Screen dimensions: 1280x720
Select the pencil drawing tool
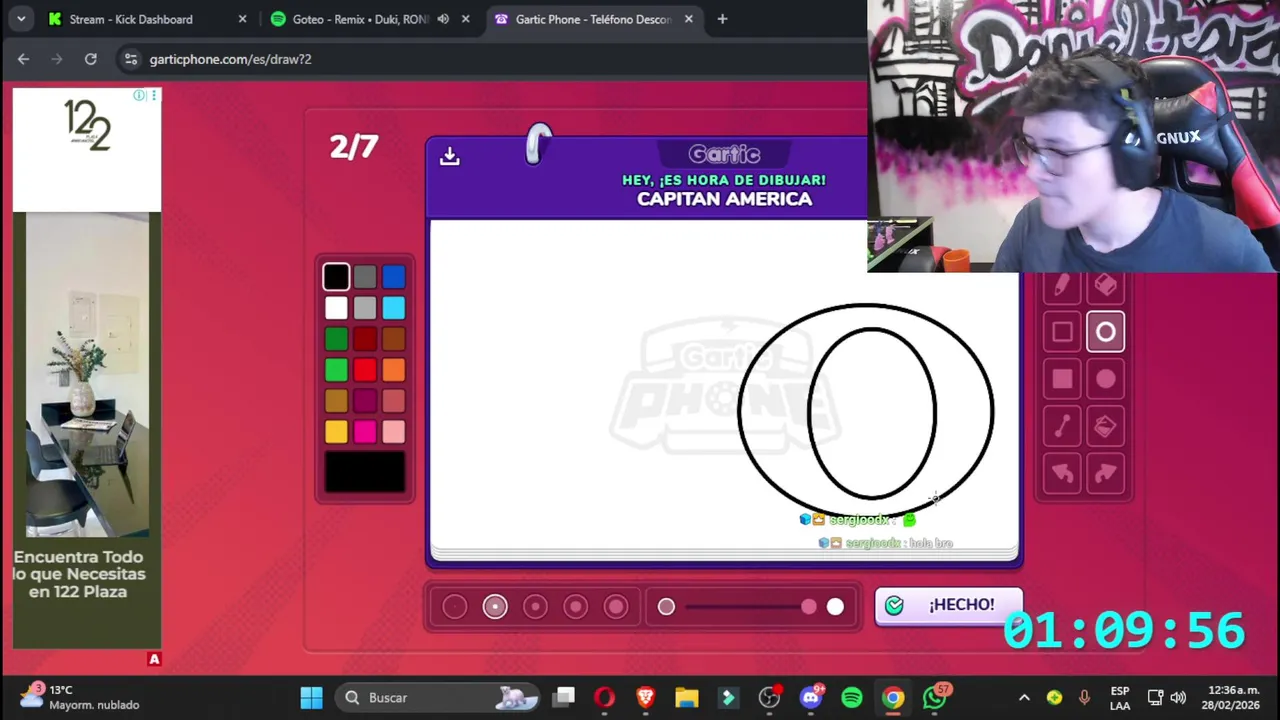[1062, 285]
